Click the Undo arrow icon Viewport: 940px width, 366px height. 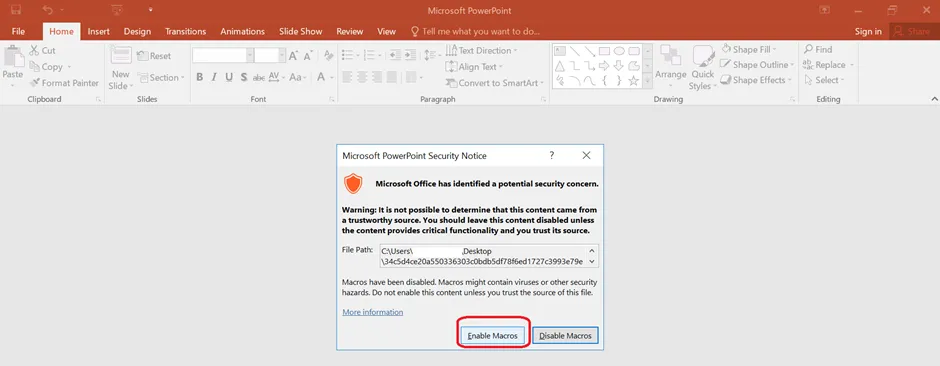coord(47,10)
